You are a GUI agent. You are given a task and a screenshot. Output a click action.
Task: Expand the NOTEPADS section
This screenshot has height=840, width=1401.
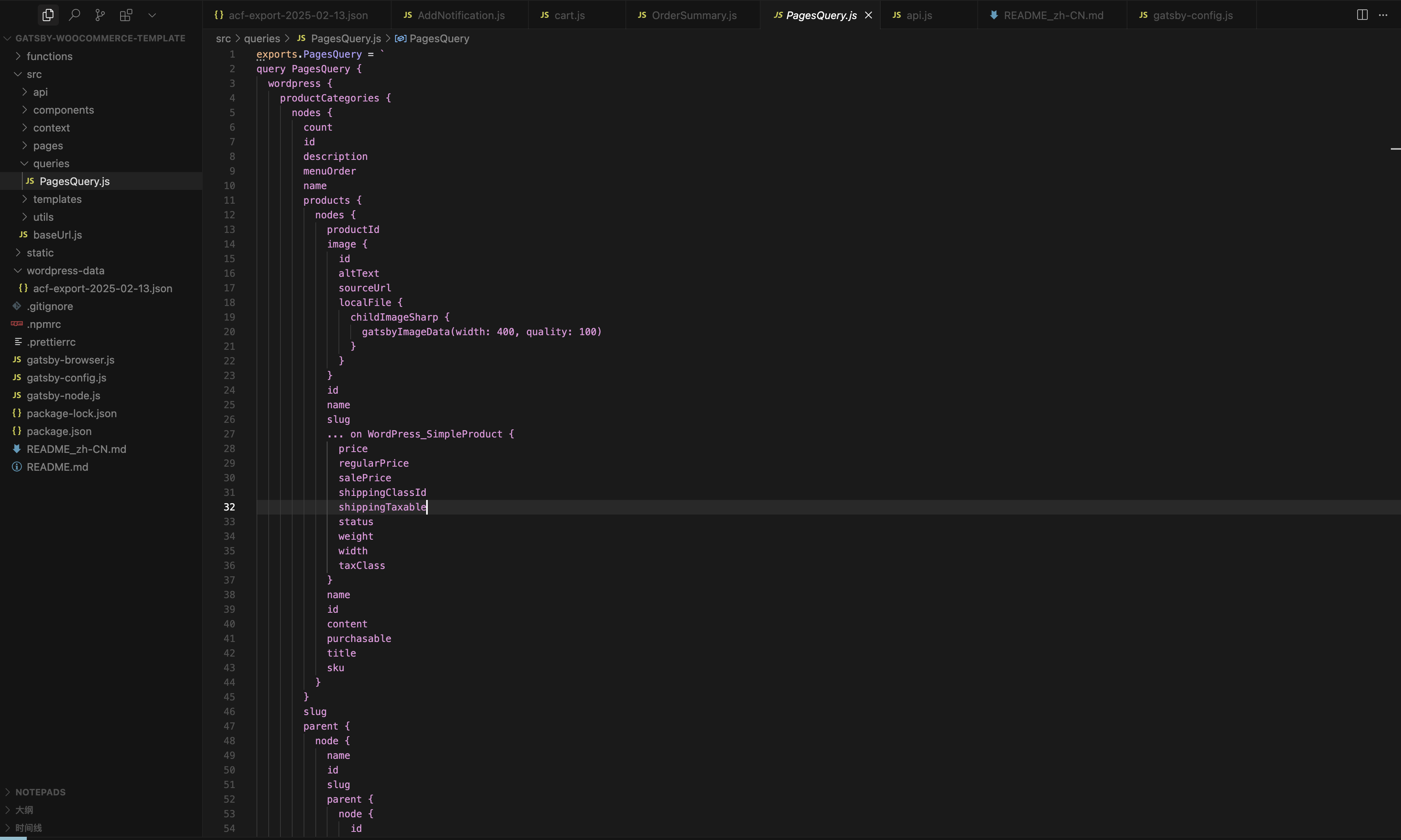40,792
